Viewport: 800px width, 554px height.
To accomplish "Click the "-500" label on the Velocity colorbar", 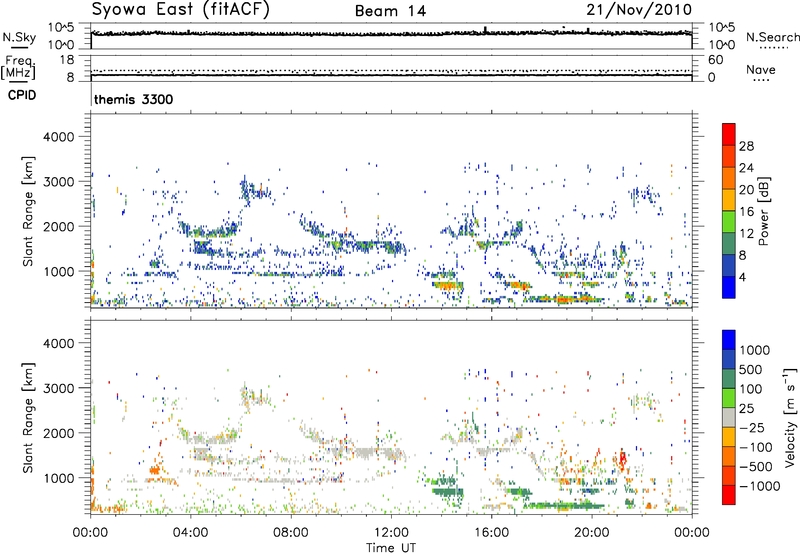I will [756, 467].
